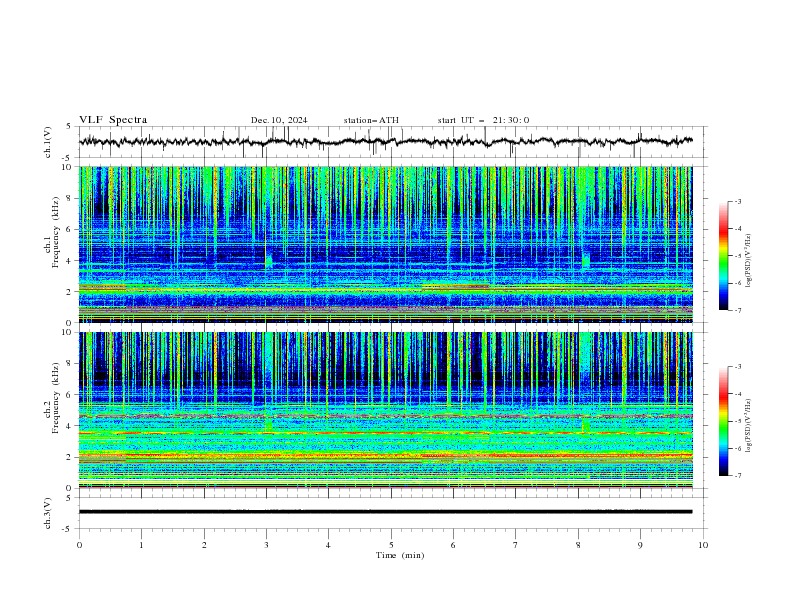Click the ch.2 green burst near minute 3
Viewport: 792px width, 612px height.
269,425
